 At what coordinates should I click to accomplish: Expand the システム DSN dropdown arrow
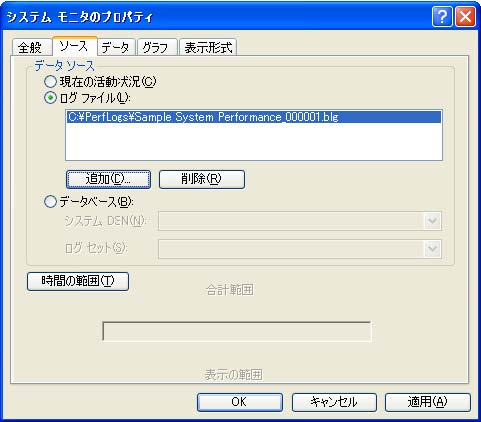(x=432, y=221)
